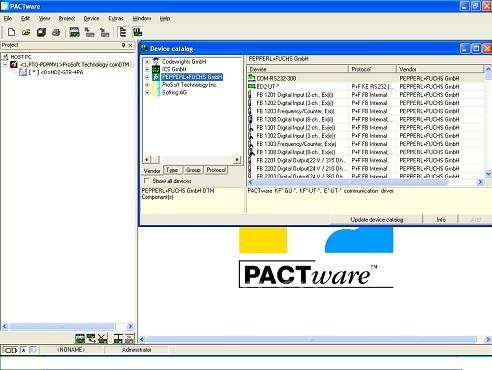Select 'FB 2201 Digital Output' device row
This screenshot has height=370, width=492.
(x=365, y=160)
